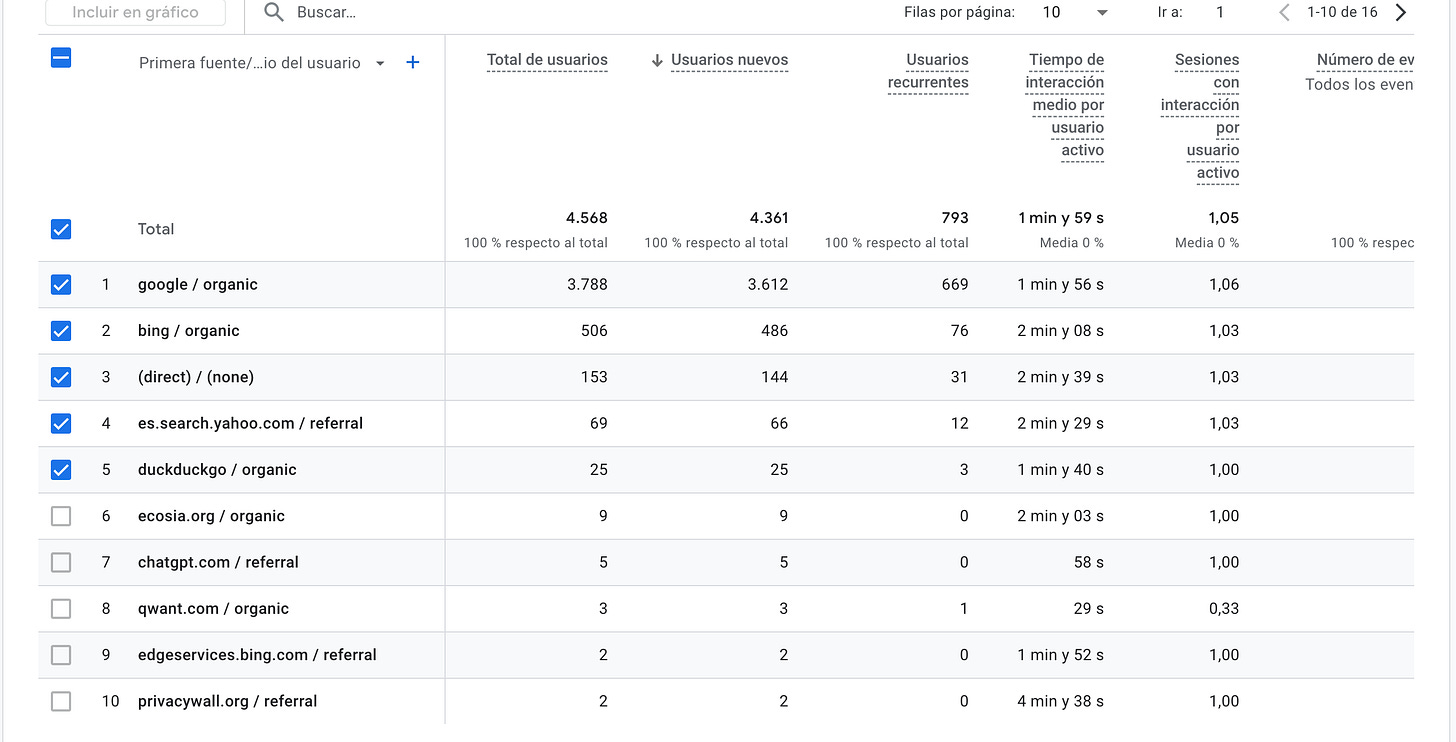
Task: Click the sort arrow beside Usuarios nuevos
Action: coord(657,60)
